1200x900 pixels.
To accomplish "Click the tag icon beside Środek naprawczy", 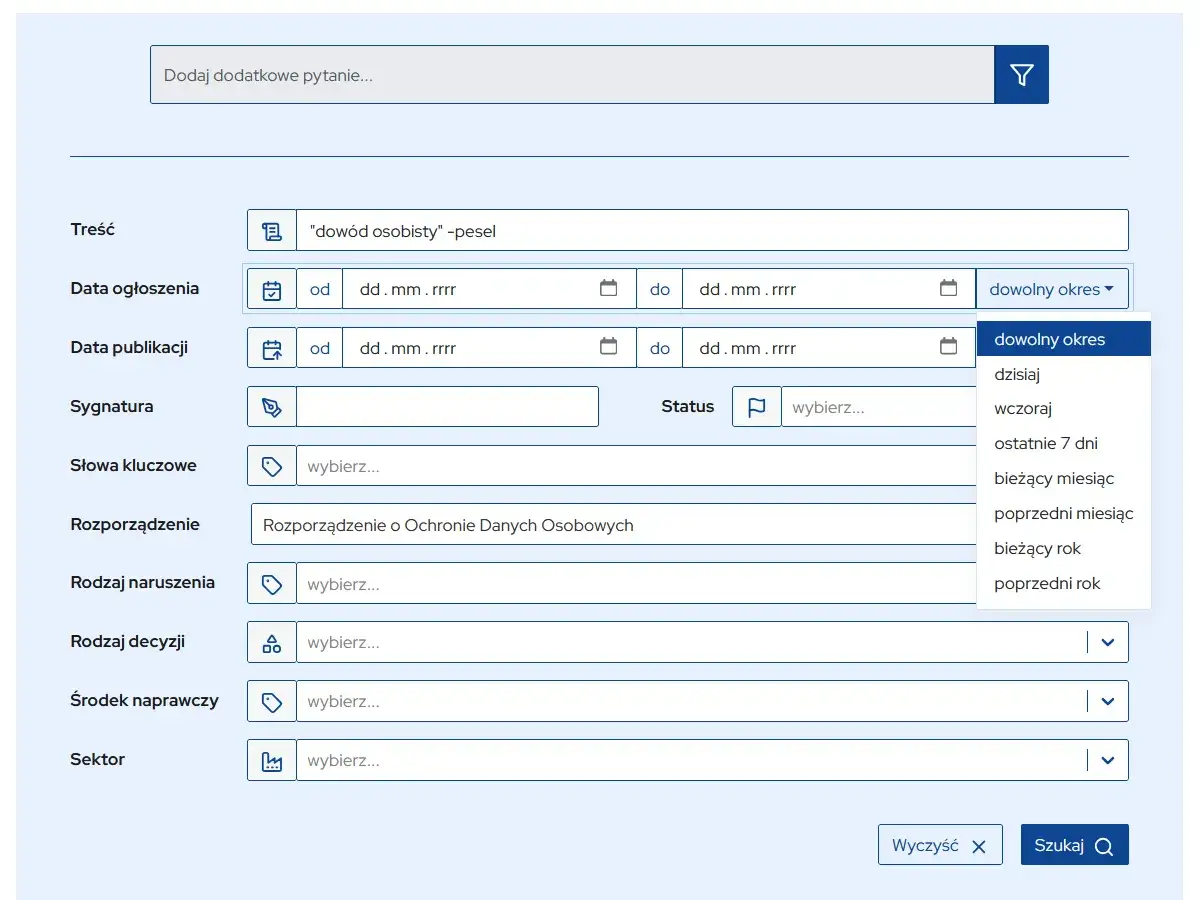I will (272, 701).
